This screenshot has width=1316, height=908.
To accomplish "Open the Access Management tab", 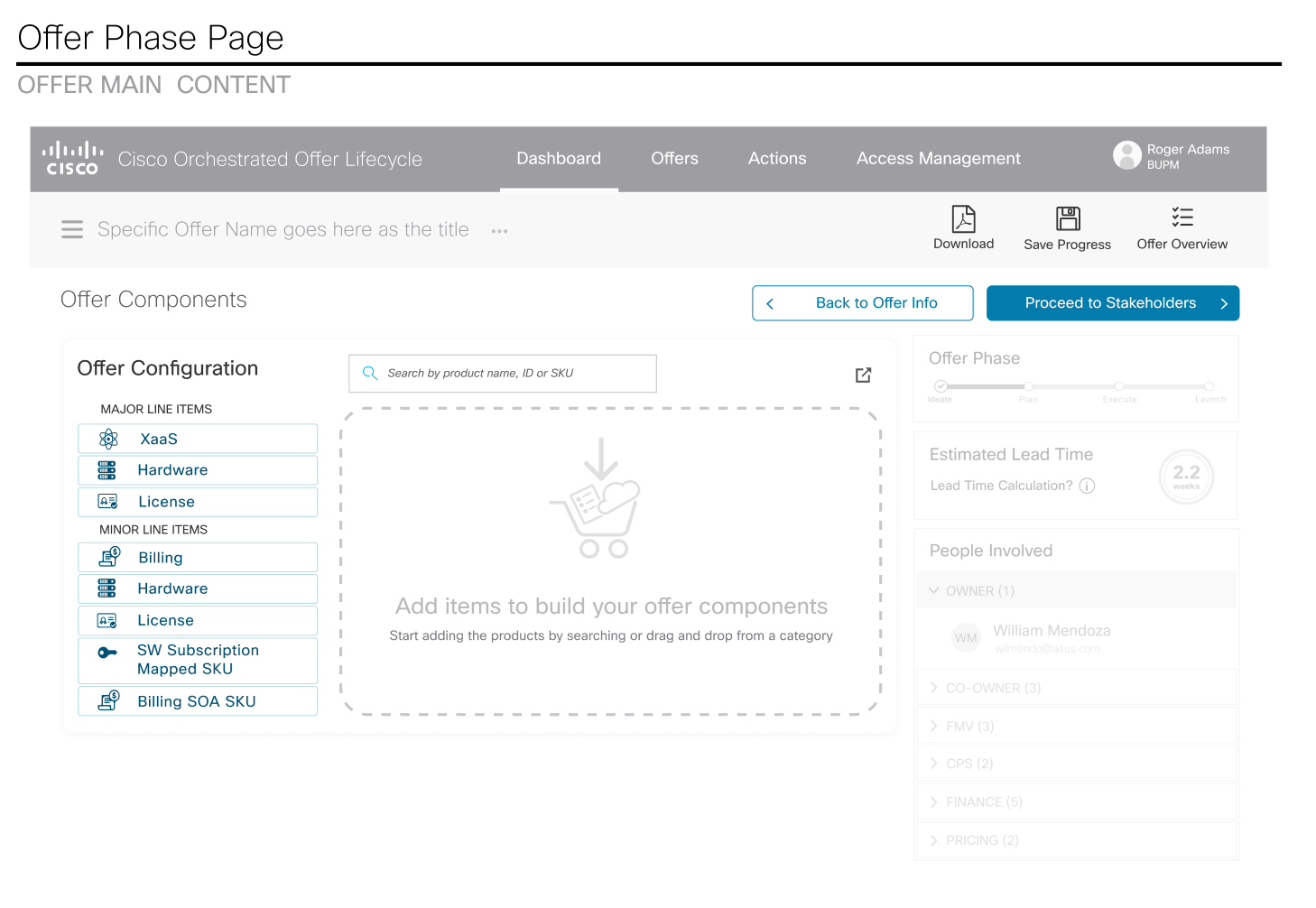I will (x=938, y=159).
